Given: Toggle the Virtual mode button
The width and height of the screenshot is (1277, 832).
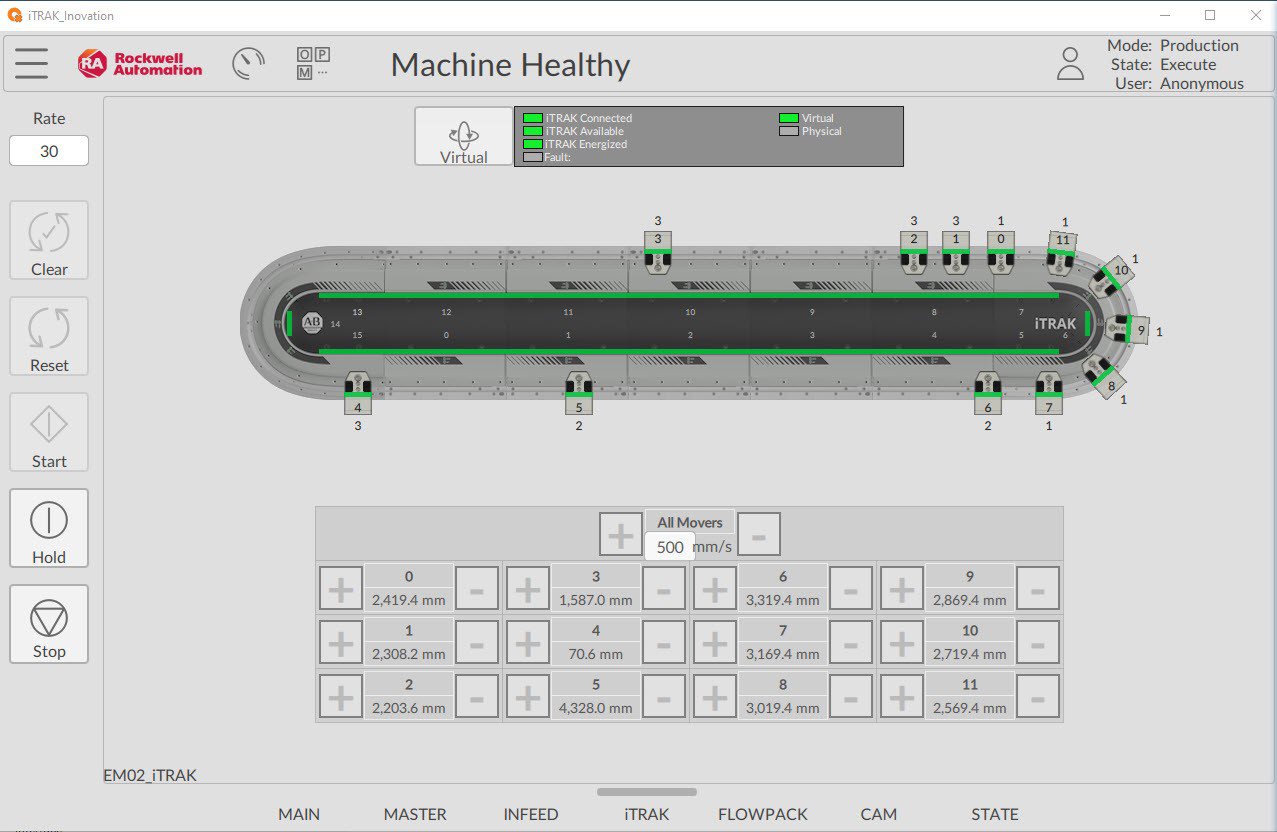Looking at the screenshot, I should click(x=463, y=136).
